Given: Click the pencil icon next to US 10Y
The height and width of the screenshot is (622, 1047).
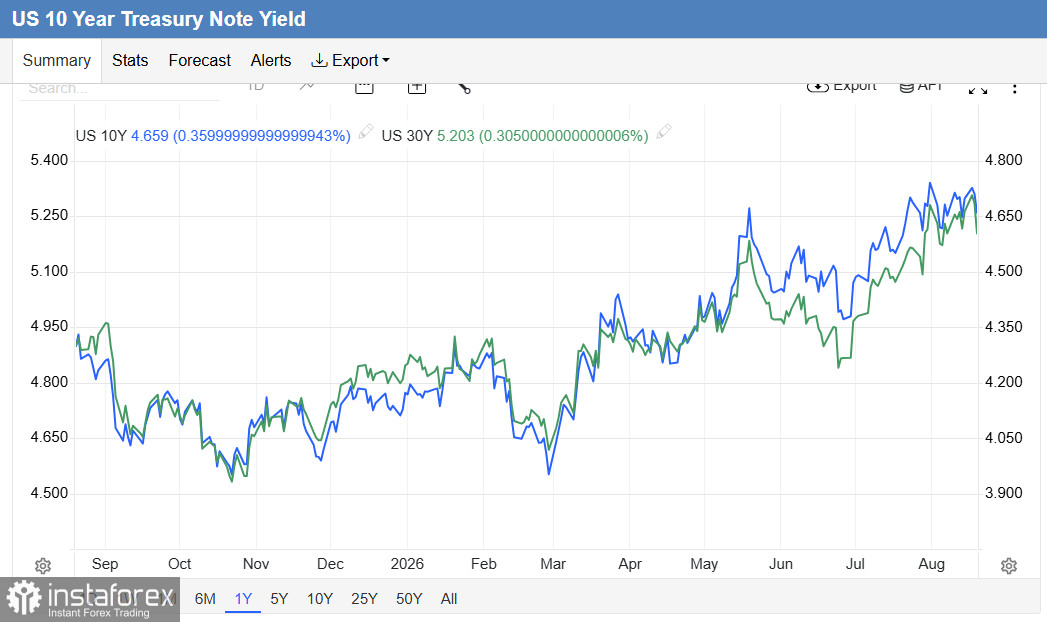Looking at the screenshot, I should coord(365,131).
